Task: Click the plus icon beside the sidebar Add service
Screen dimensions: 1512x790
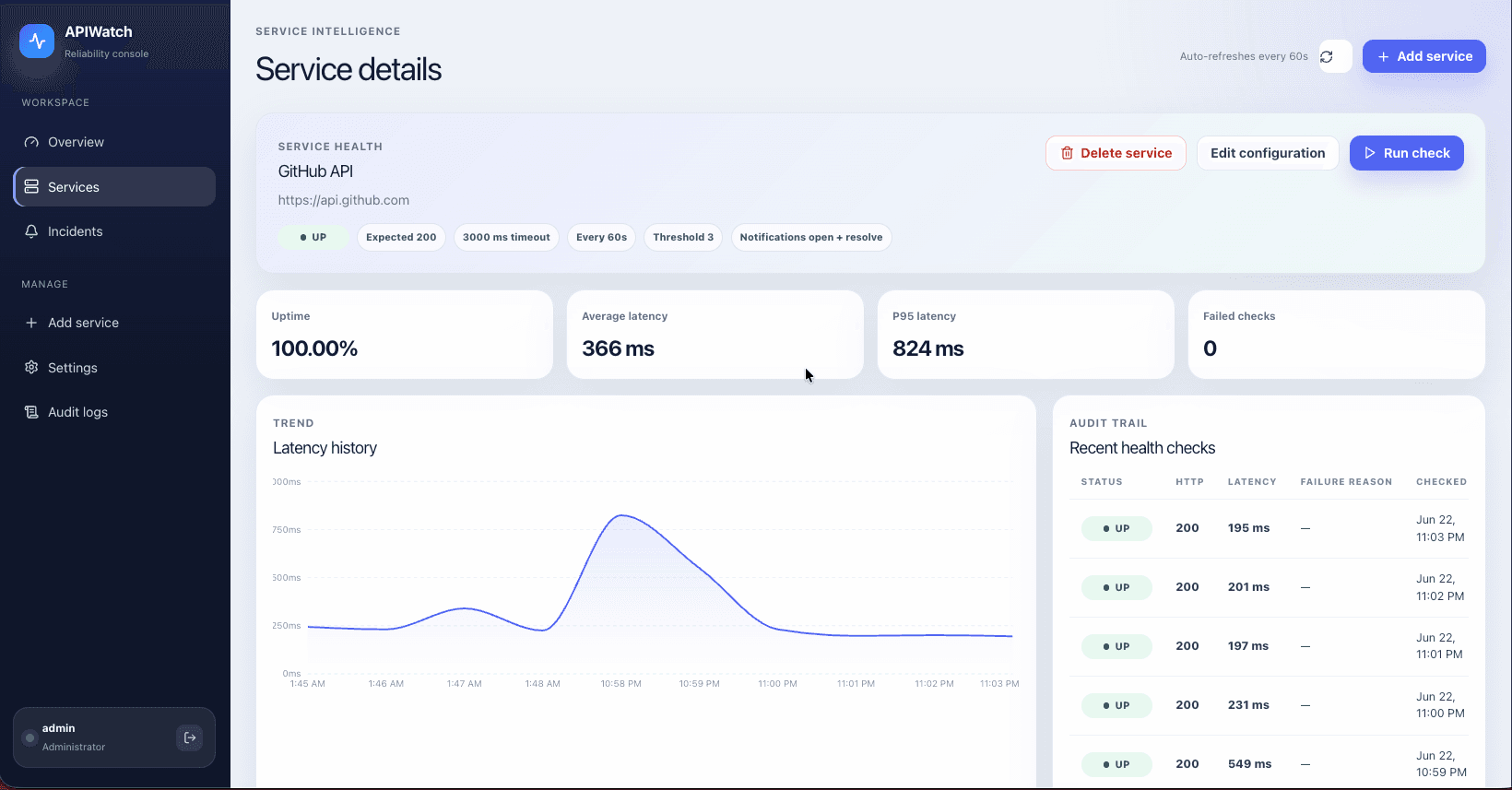Action: [31, 323]
